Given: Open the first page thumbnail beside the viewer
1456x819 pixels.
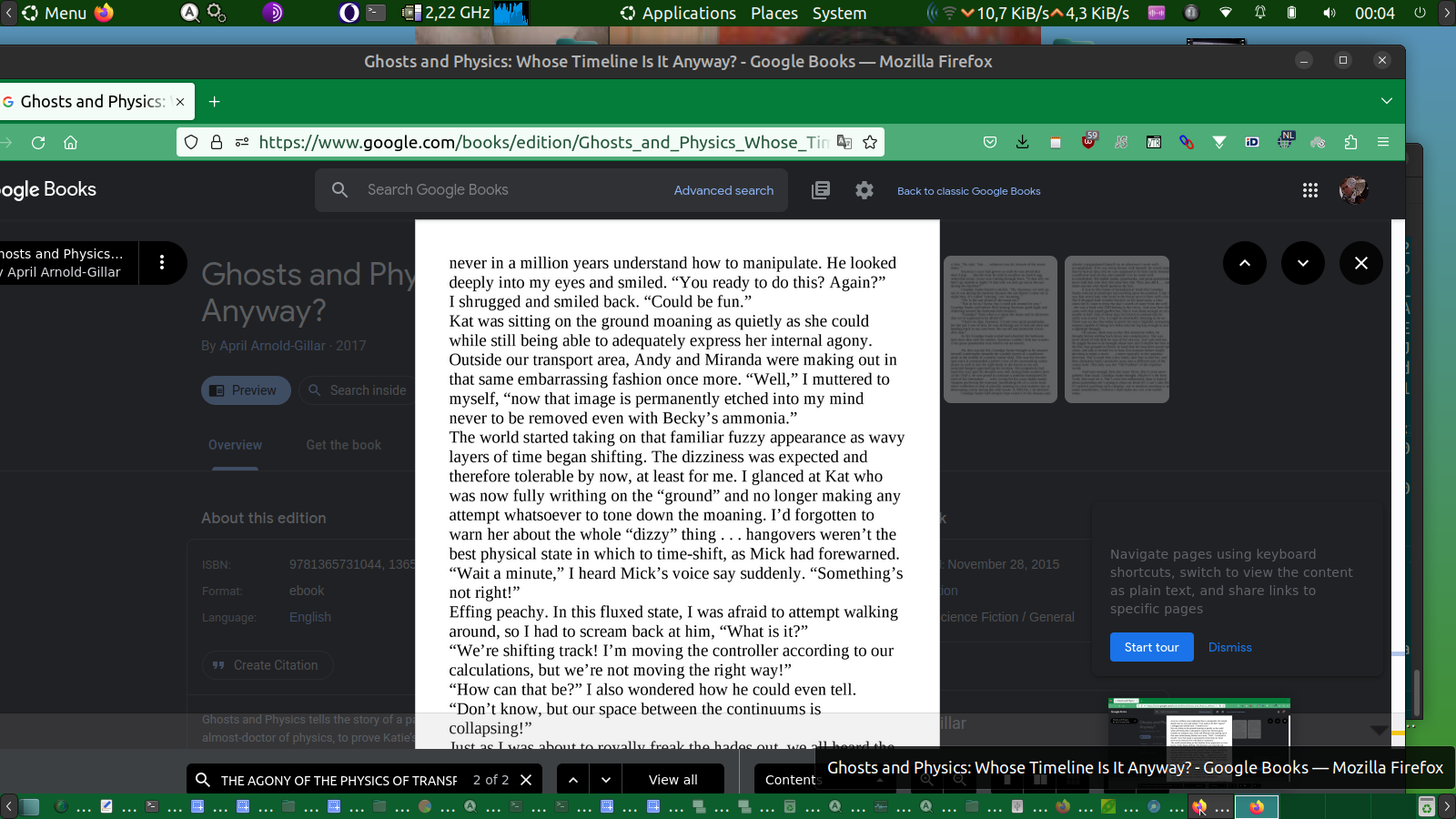Looking at the screenshot, I should (x=1000, y=329).
